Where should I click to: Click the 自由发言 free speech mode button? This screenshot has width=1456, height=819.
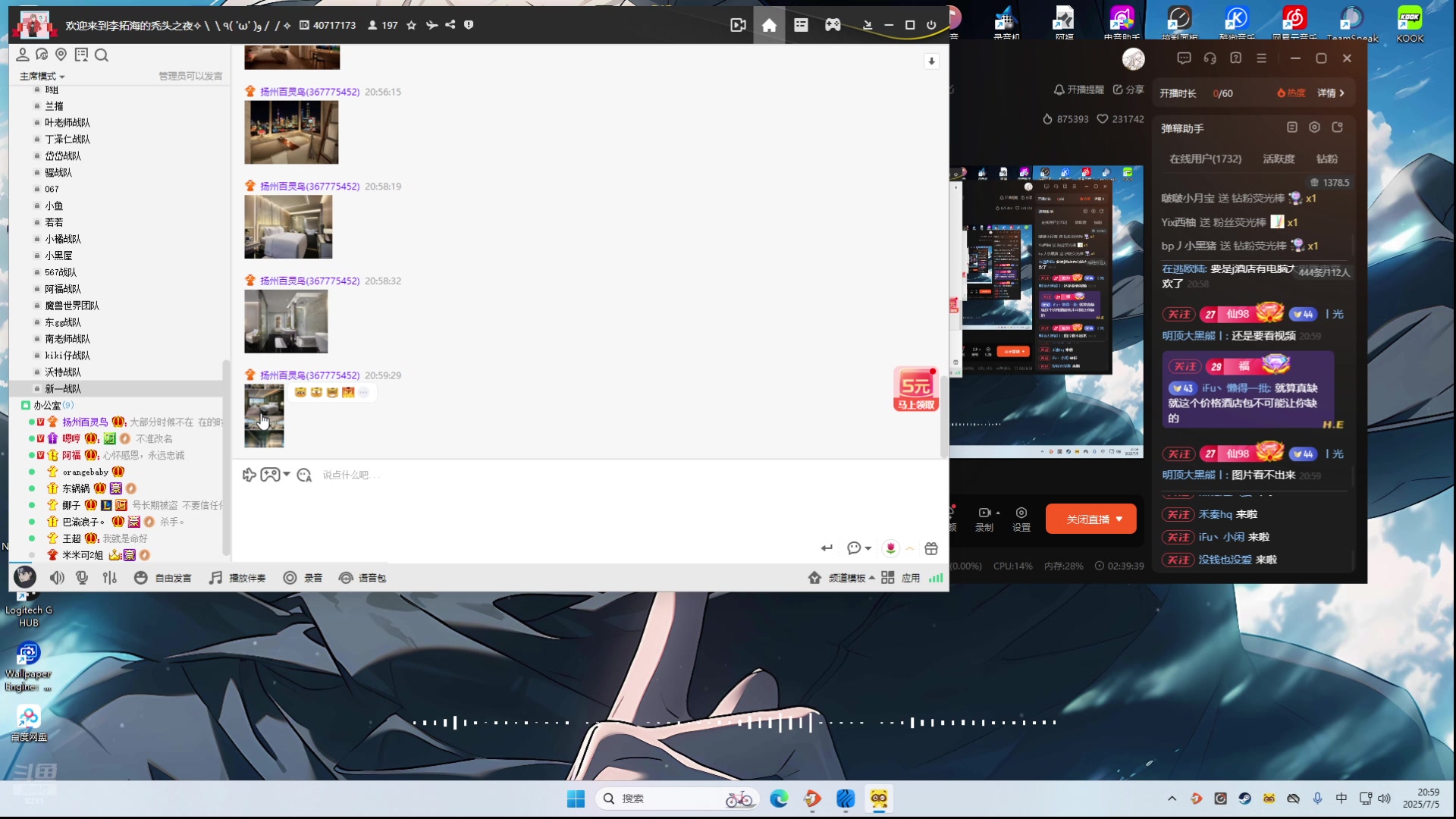163,578
